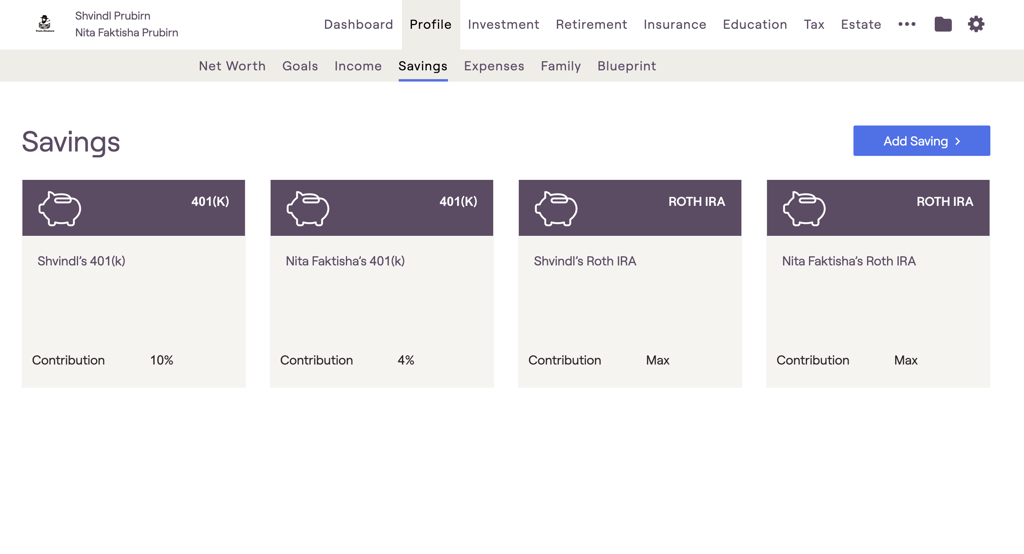
Task: Click the Add Saving button
Action: 921,141
